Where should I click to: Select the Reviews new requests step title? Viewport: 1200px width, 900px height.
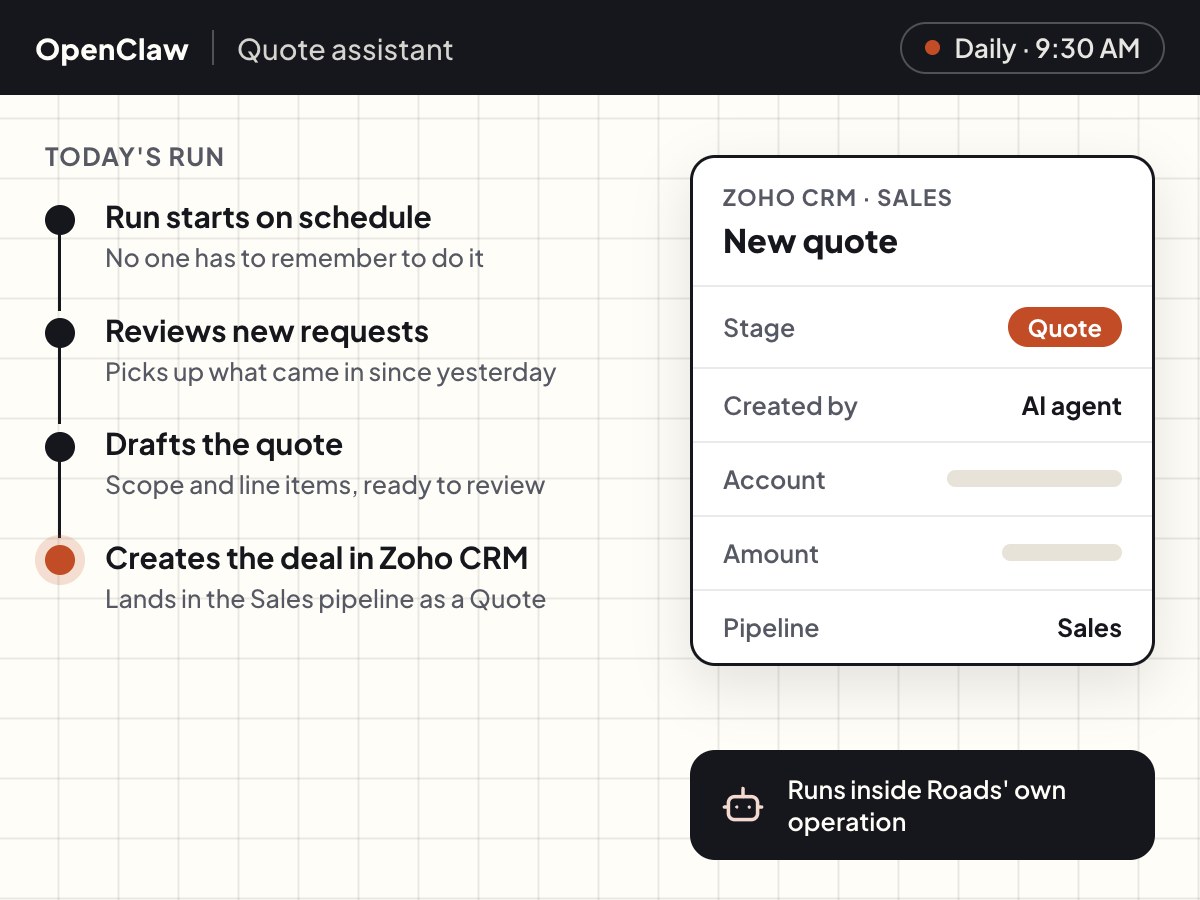[267, 332]
